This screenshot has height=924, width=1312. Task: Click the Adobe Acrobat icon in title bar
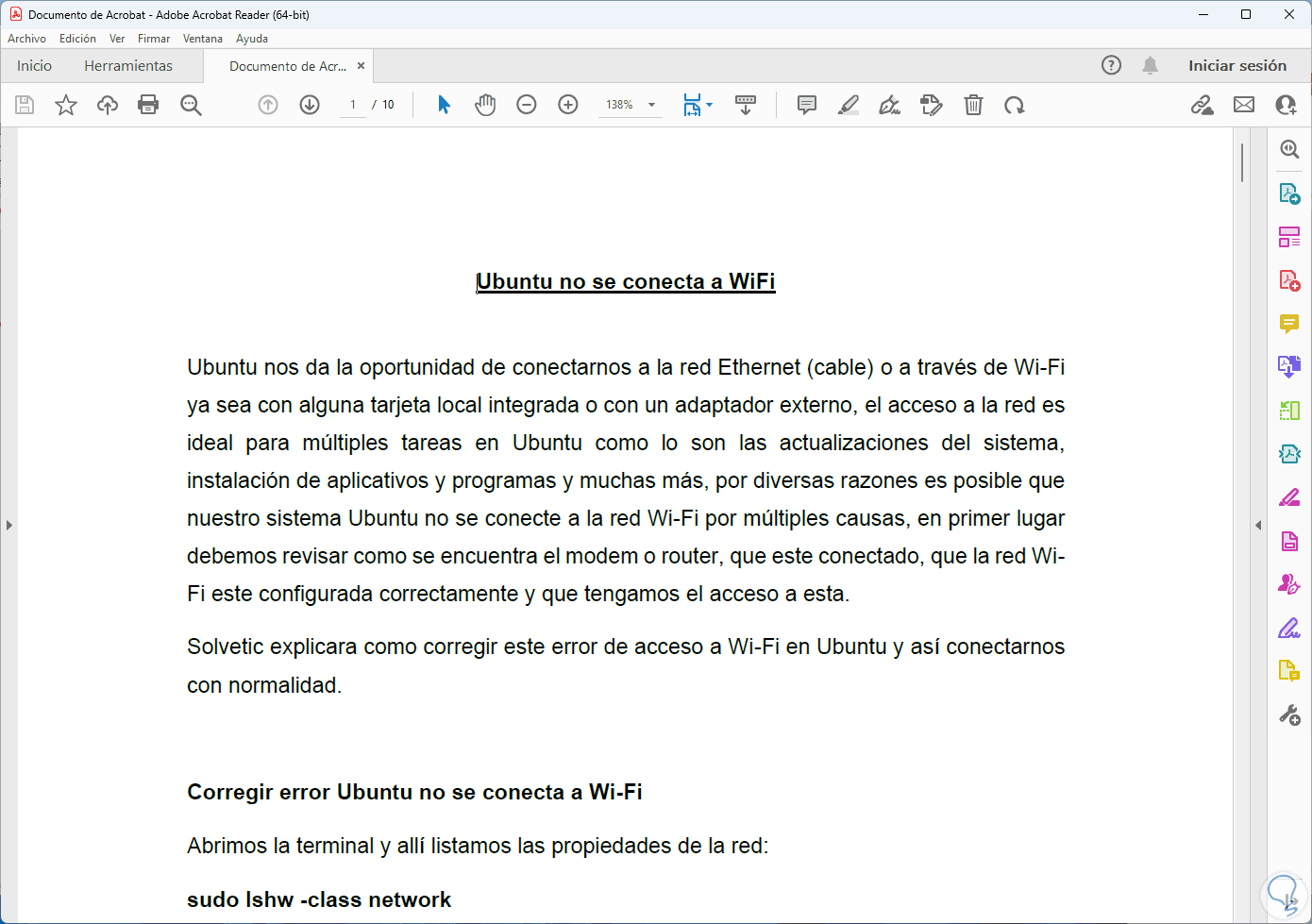(x=16, y=14)
